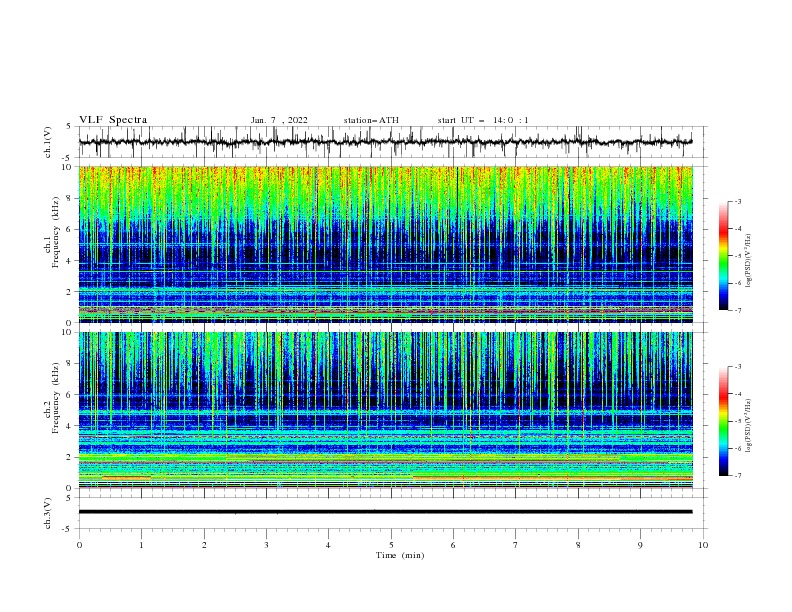Click the time axis tick label '10'
This screenshot has height=612, width=792.
(703, 545)
